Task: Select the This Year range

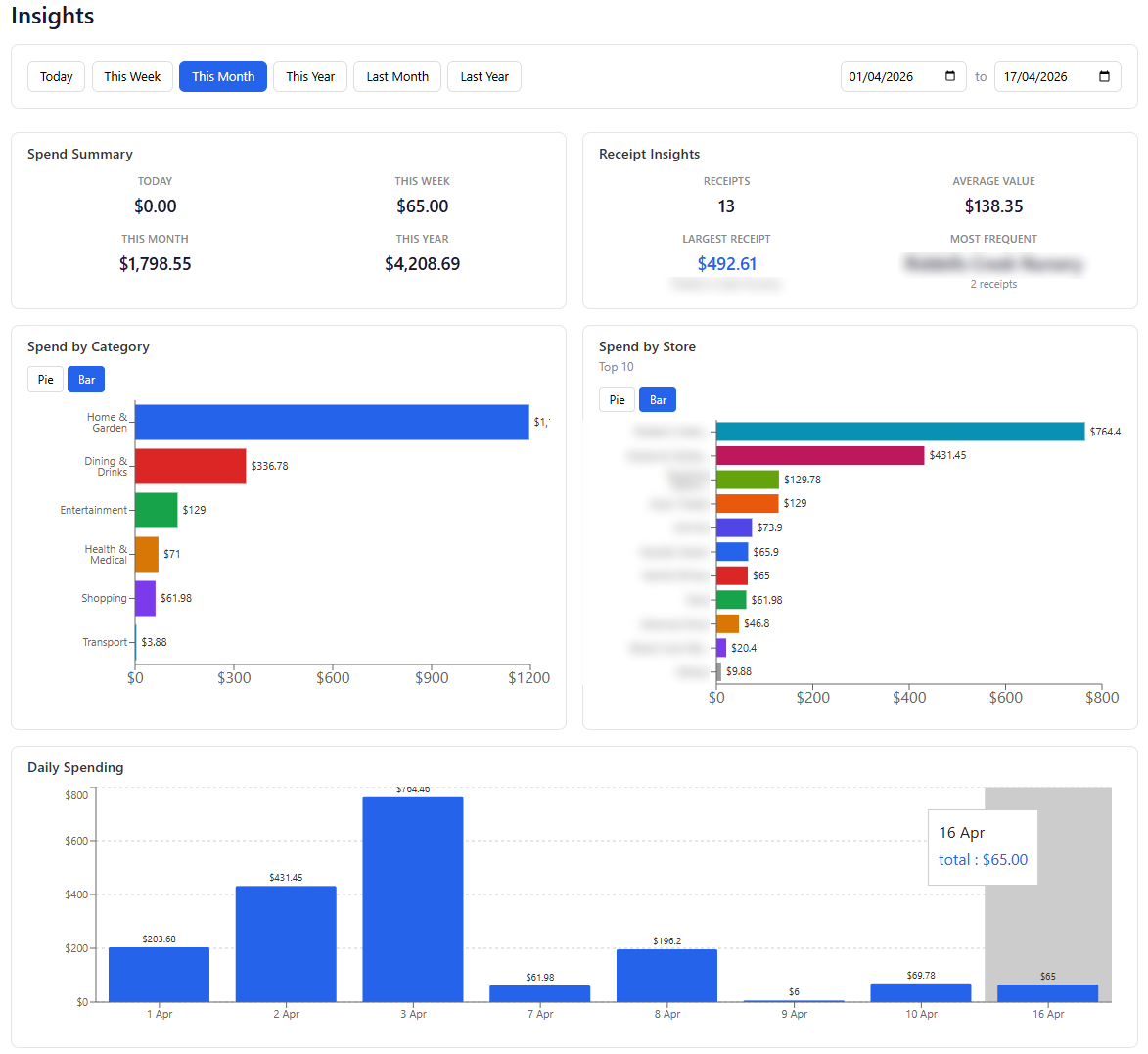Action: [310, 76]
